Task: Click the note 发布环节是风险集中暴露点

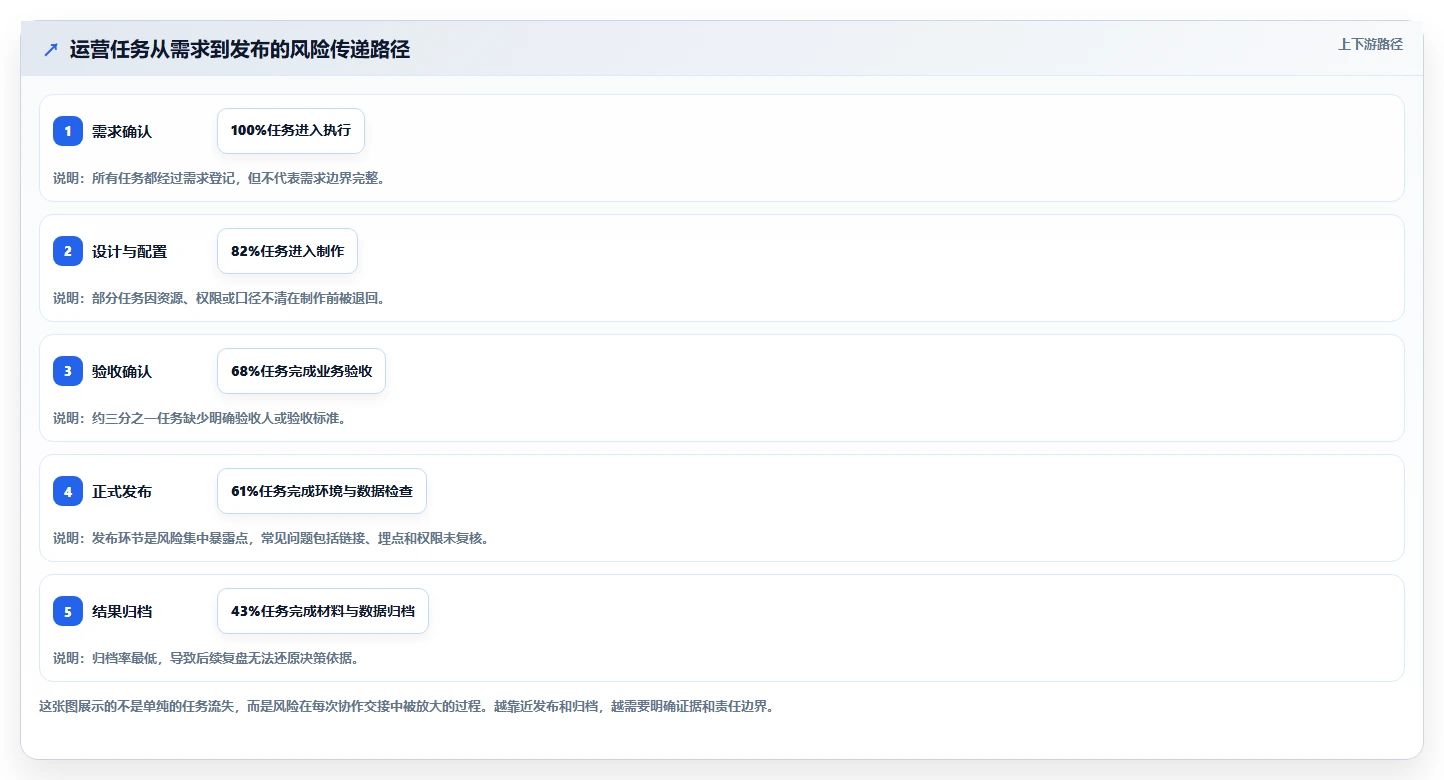Action: click(271, 538)
